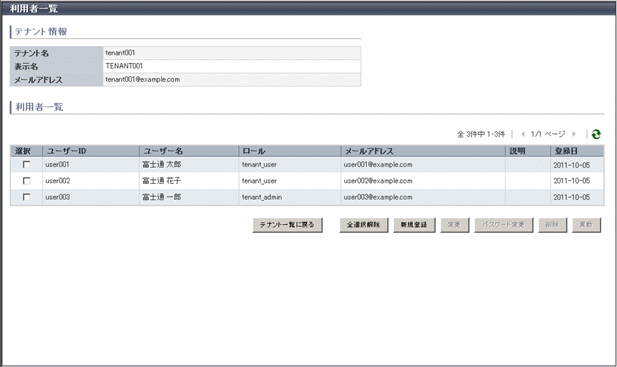The image size is (617, 367).
Task: Click the ユーザー名 column header
Action: [189, 151]
